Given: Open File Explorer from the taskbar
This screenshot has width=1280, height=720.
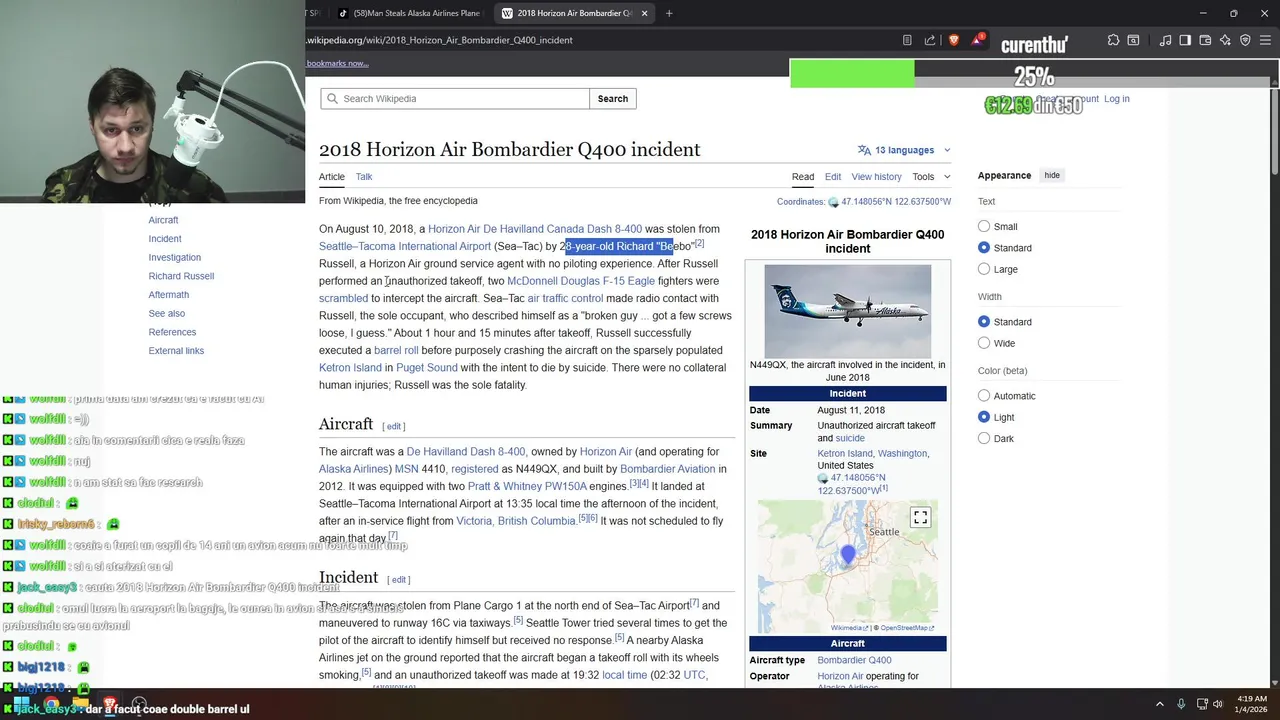Looking at the screenshot, I should tap(80, 704).
